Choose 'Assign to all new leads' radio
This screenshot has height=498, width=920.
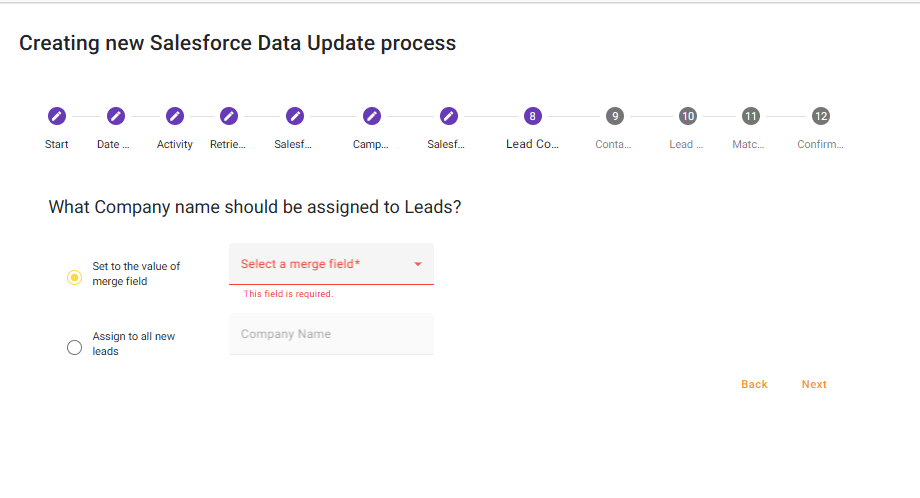click(74, 347)
